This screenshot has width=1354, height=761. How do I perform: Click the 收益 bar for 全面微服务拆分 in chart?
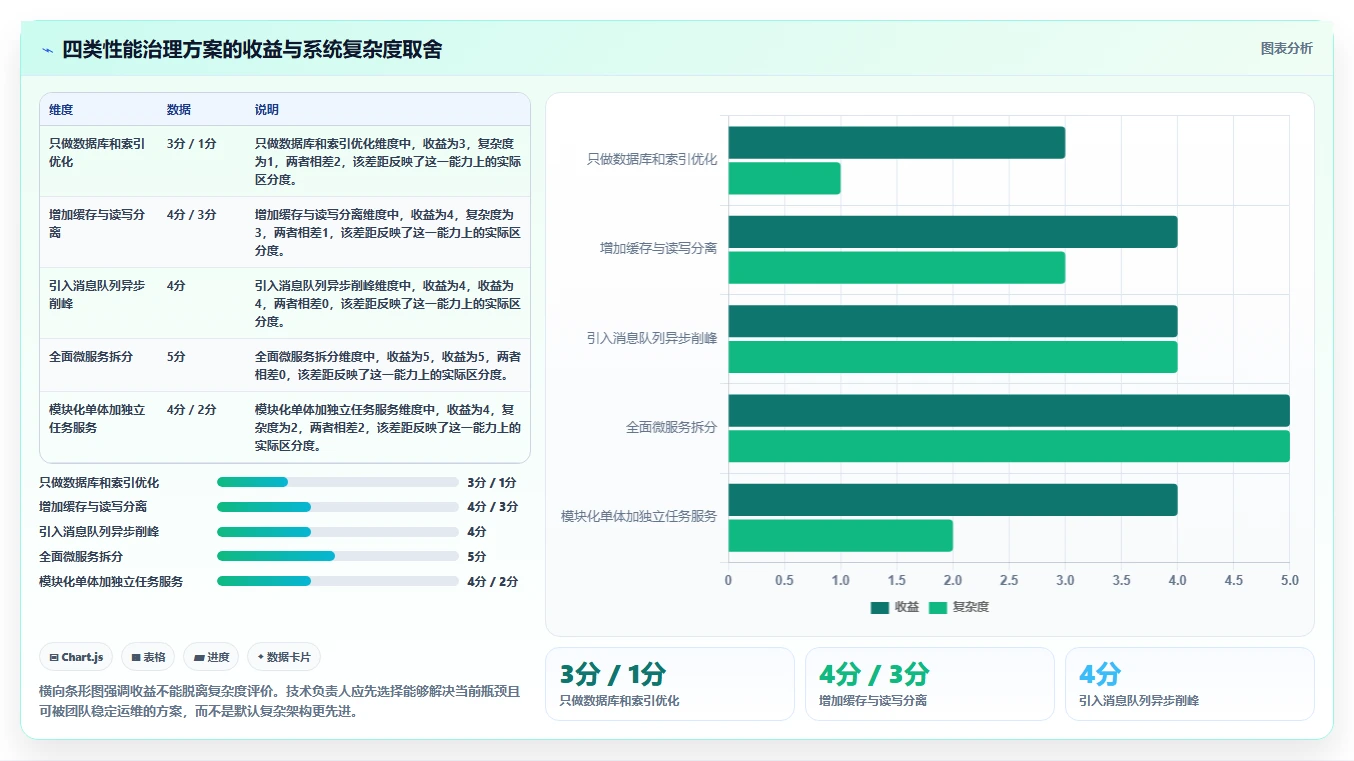1009,411
